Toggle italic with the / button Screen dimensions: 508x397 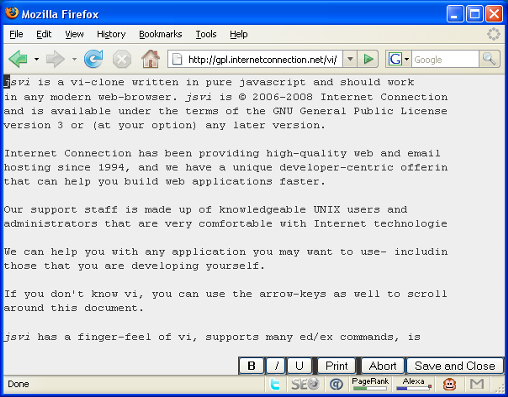click(x=276, y=366)
